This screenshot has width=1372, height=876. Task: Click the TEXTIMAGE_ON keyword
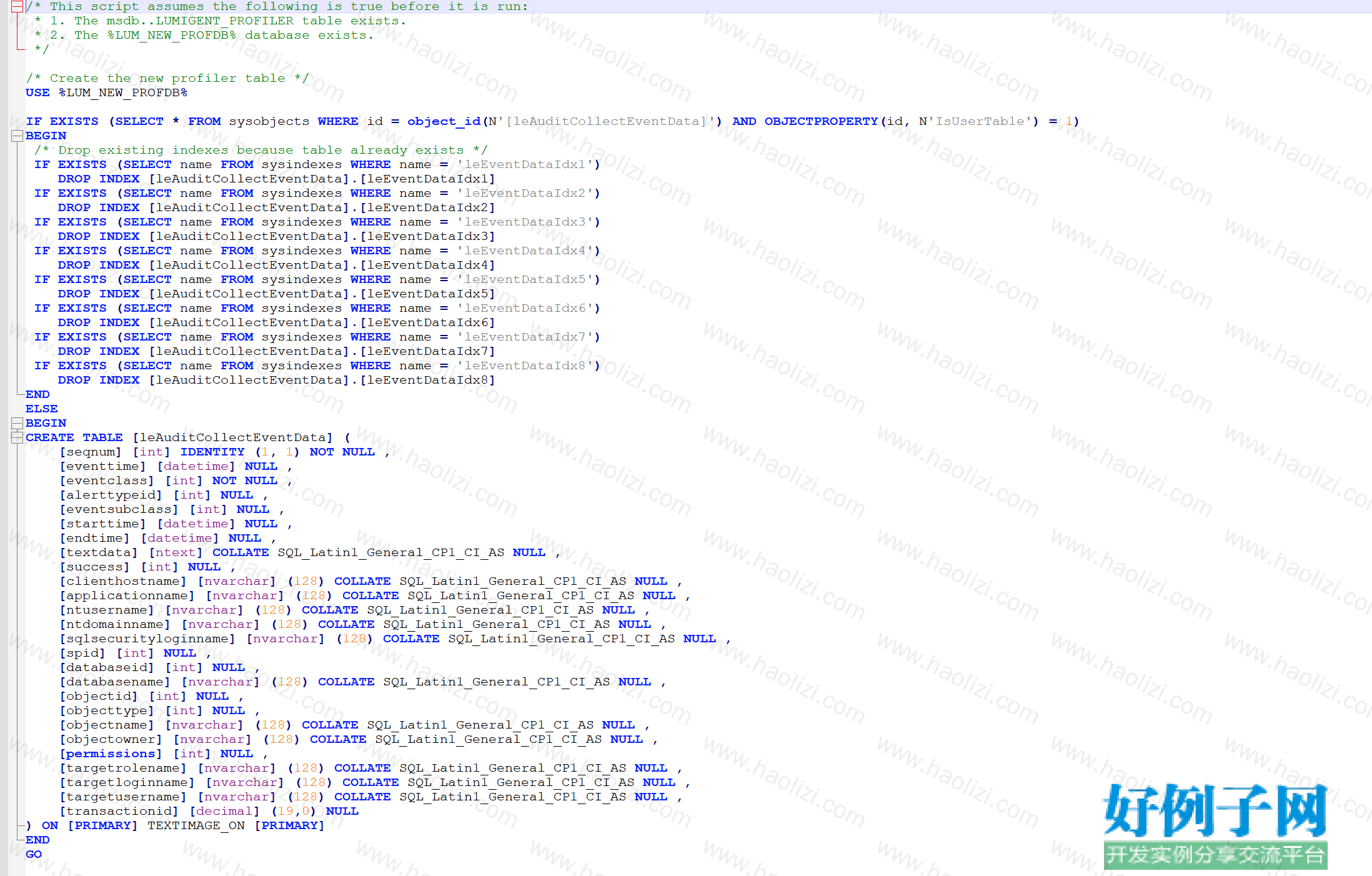point(196,825)
